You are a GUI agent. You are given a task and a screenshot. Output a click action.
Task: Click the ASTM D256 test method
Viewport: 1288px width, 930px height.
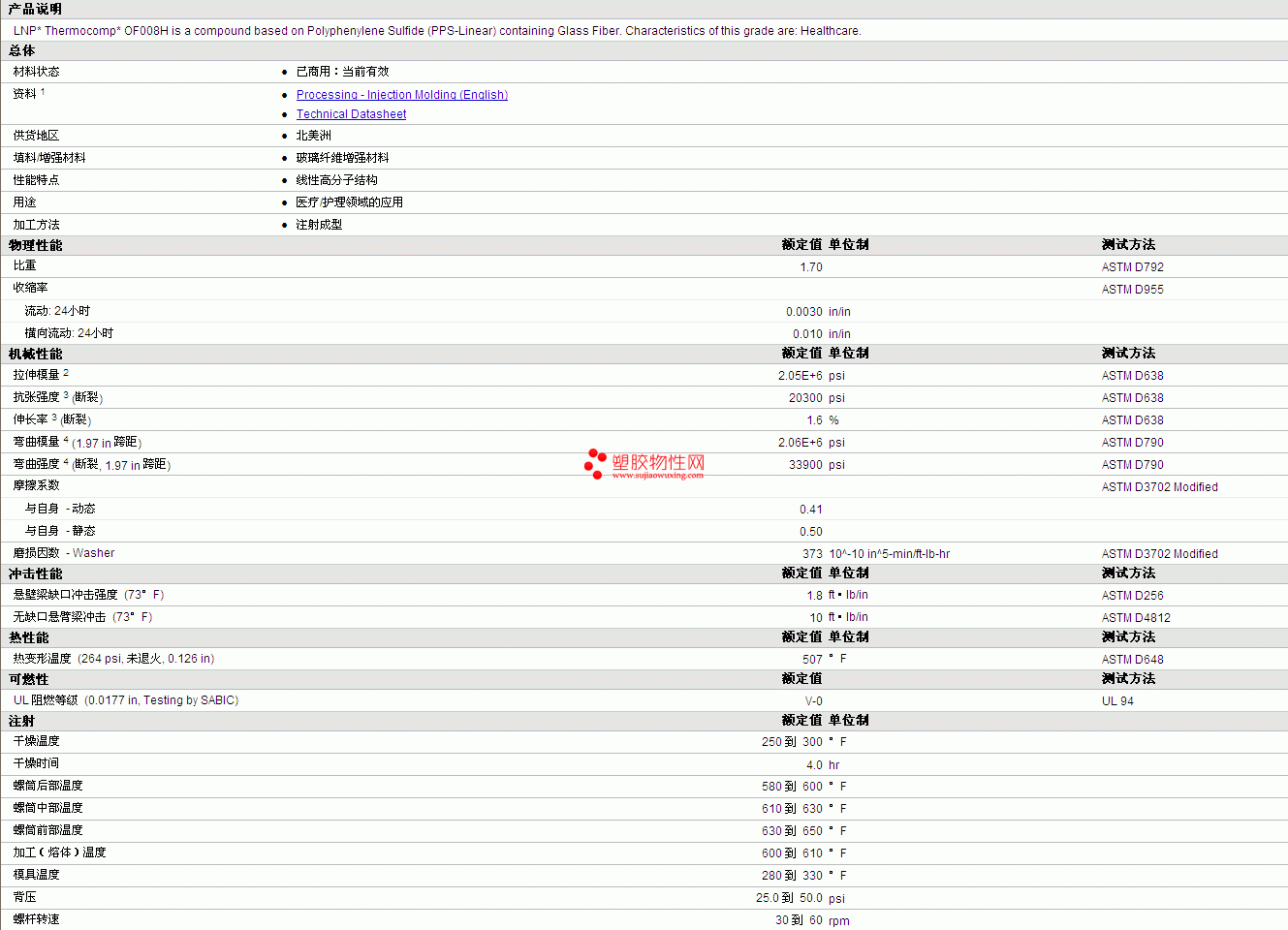pyautogui.click(x=1132, y=596)
